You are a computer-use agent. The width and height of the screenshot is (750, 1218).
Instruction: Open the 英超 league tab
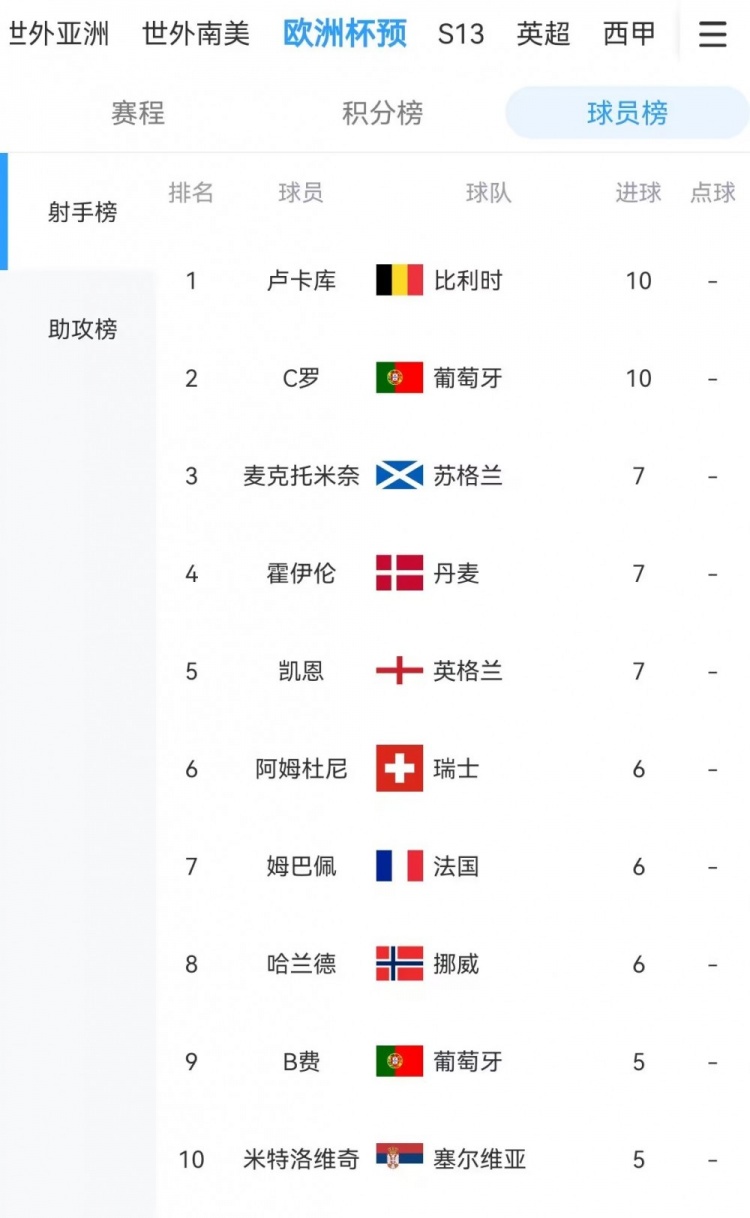pos(543,34)
